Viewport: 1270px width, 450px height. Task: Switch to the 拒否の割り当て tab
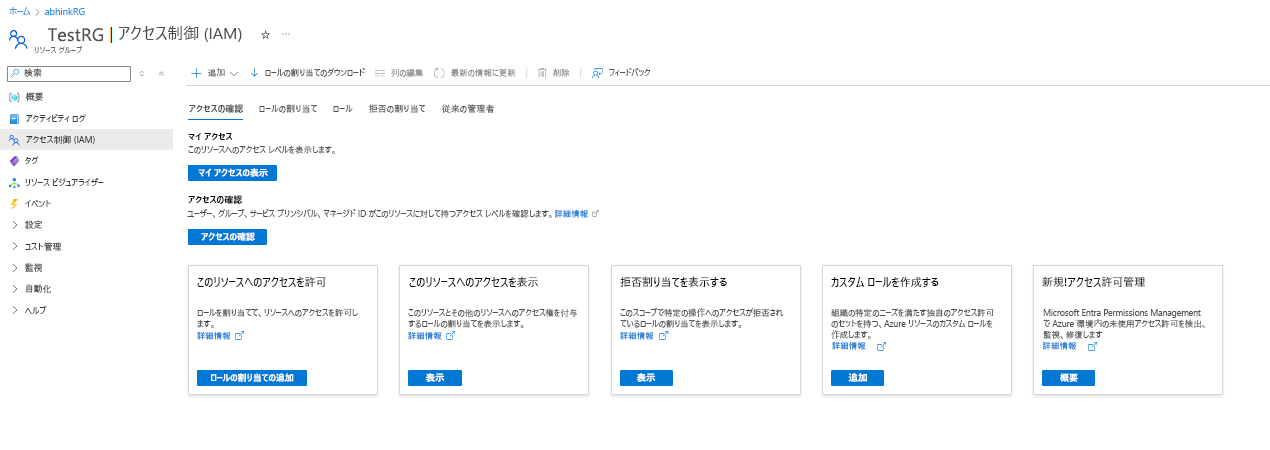coord(397,108)
